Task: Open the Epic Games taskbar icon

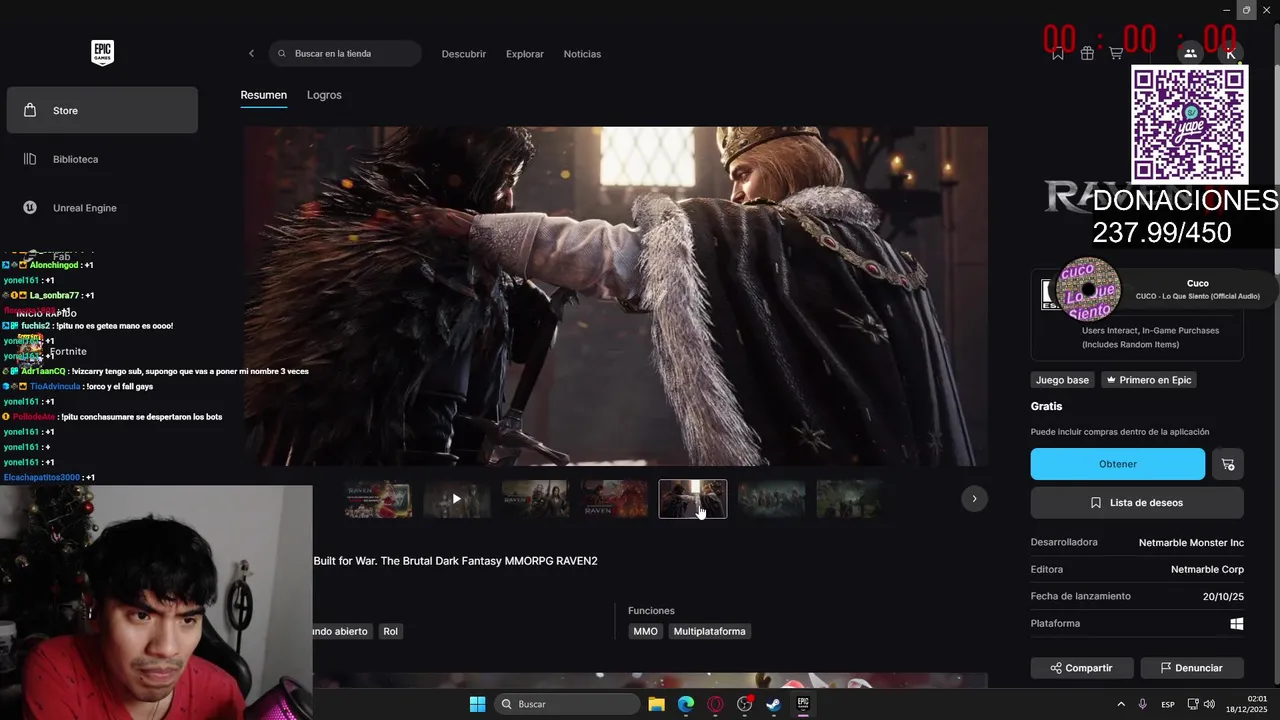Action: pyautogui.click(x=803, y=704)
